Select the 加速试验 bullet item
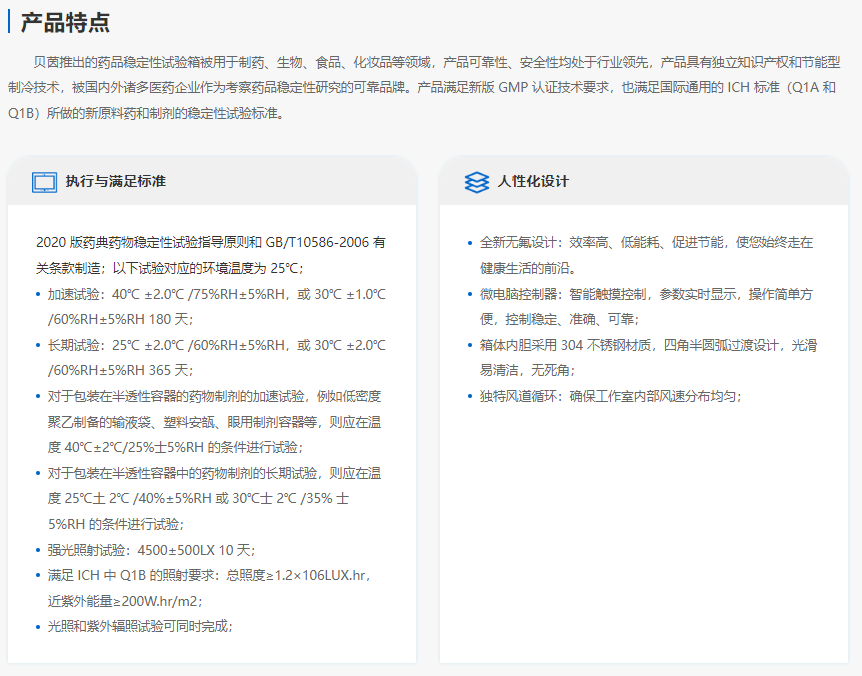Image resolution: width=862 pixels, height=676 pixels. click(215, 306)
